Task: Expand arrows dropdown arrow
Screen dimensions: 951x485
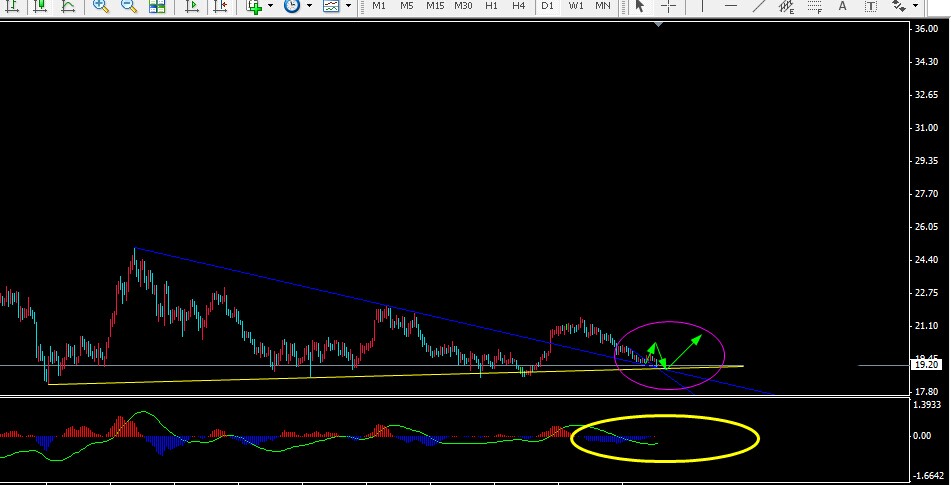Action: click(915, 6)
